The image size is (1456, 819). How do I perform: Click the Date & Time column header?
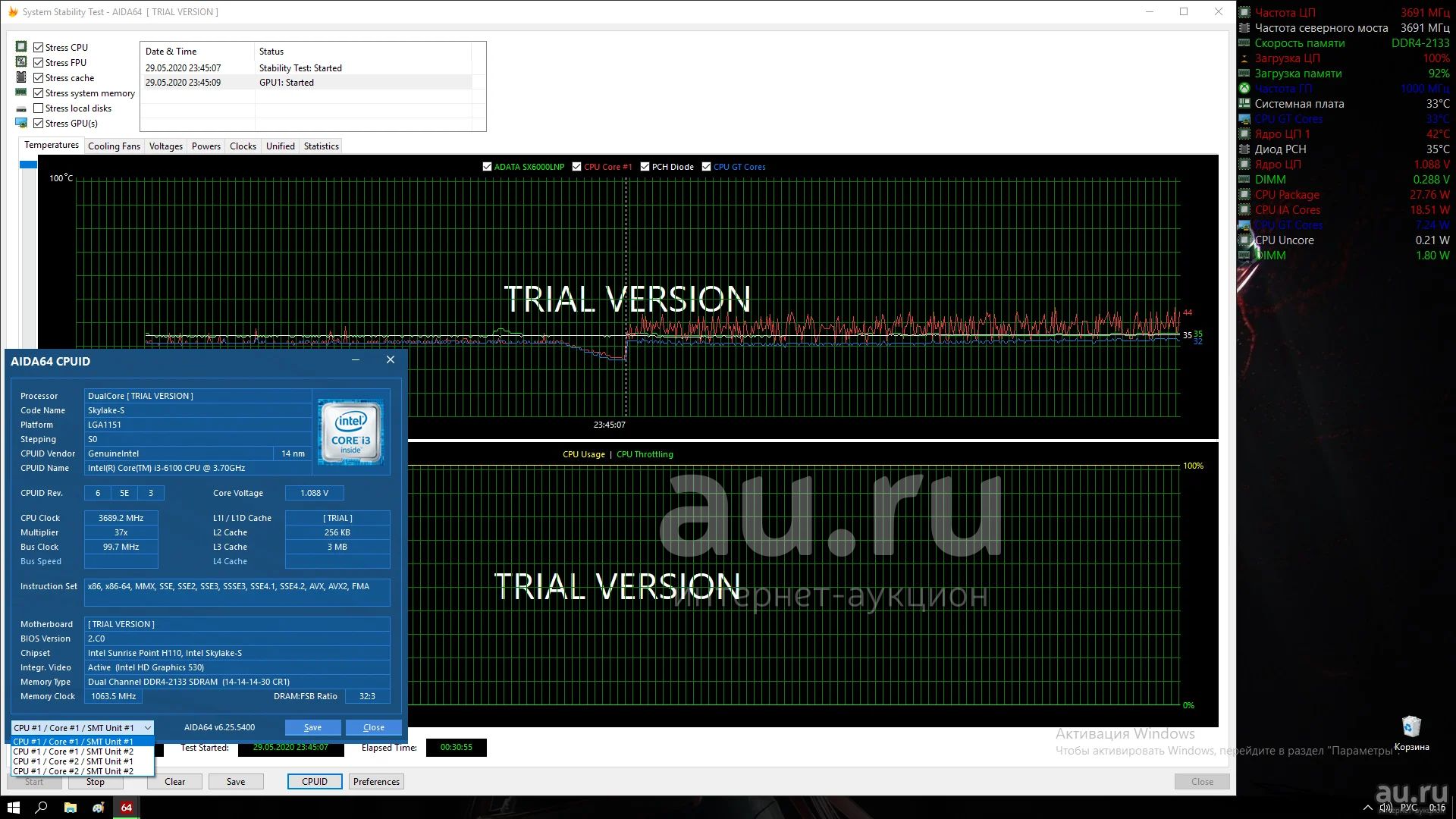pos(197,52)
